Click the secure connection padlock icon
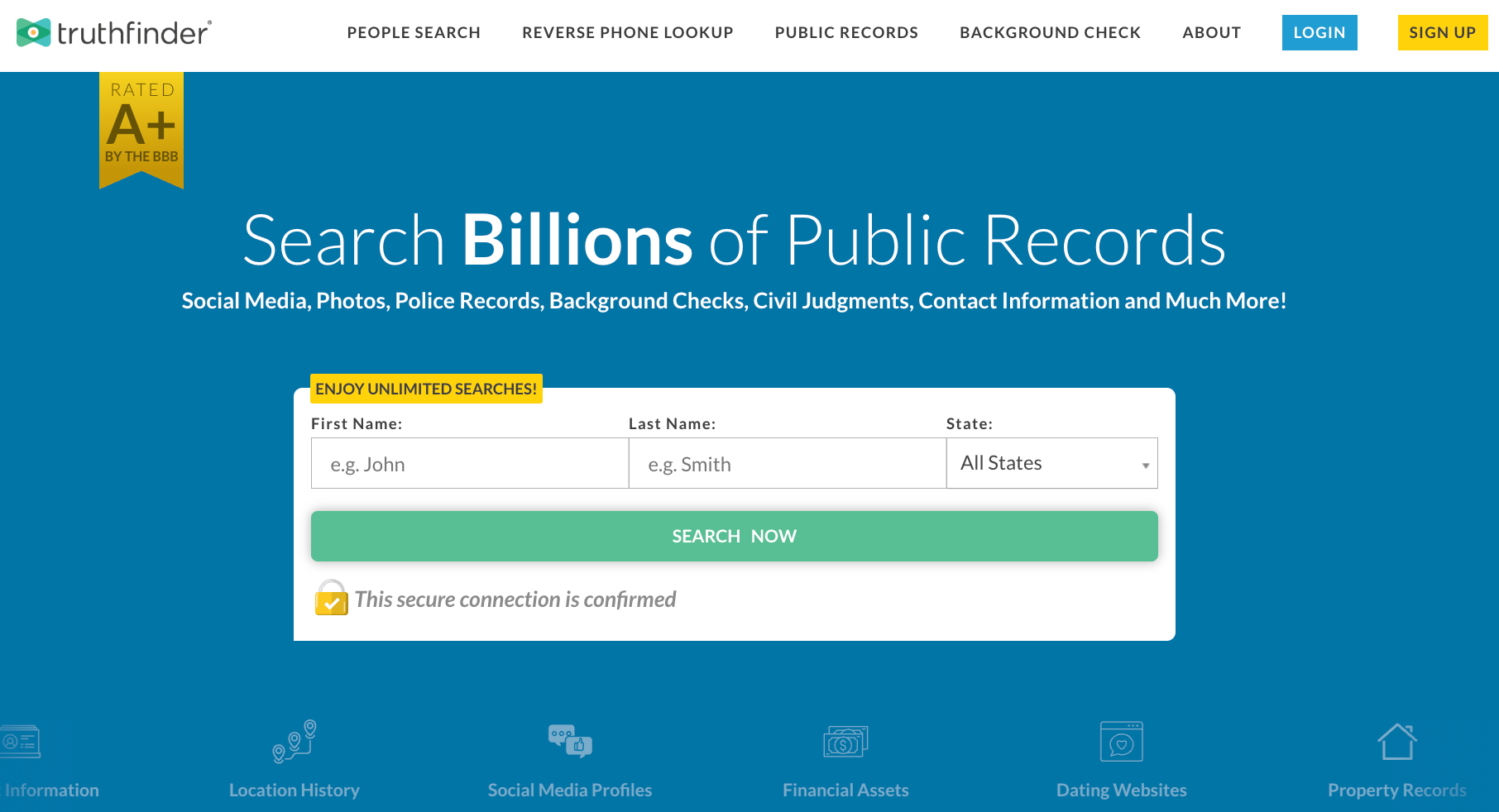 point(332,598)
